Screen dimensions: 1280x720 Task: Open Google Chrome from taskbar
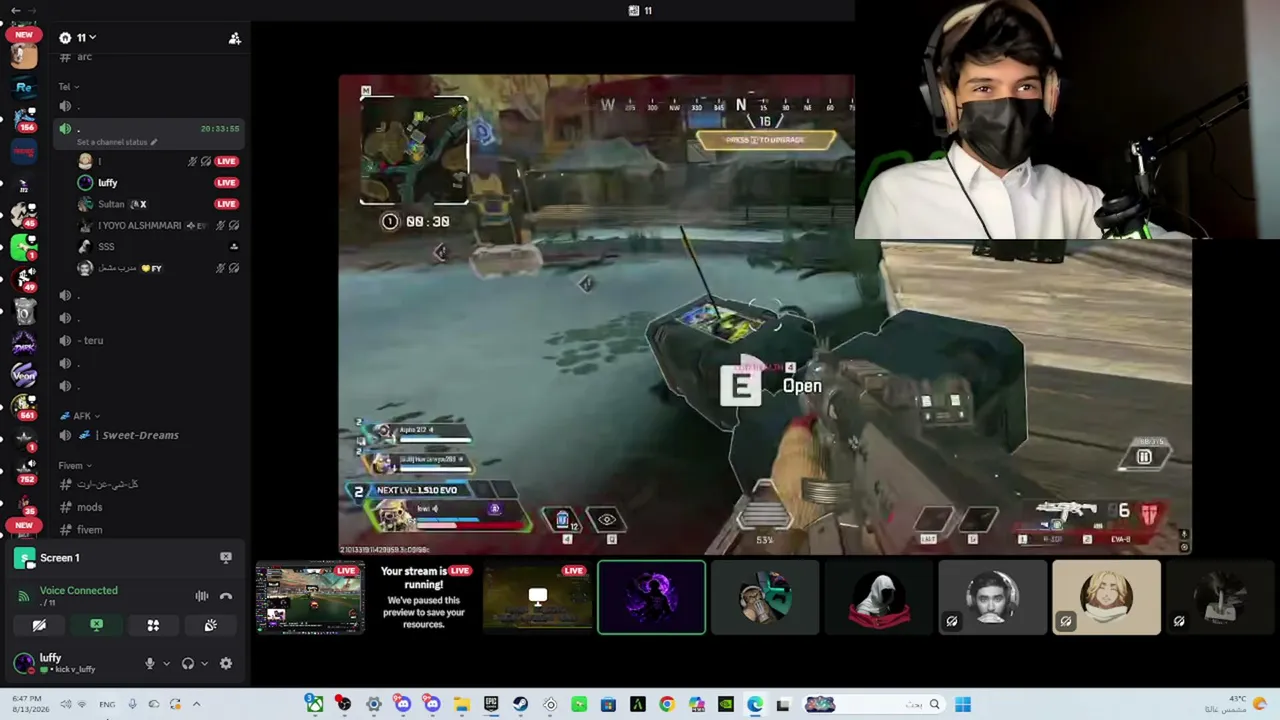tap(667, 704)
